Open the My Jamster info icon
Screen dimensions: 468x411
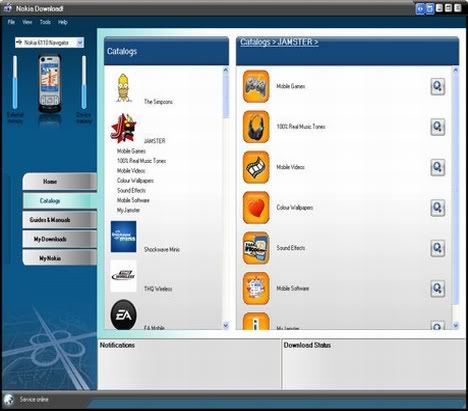click(x=256, y=321)
